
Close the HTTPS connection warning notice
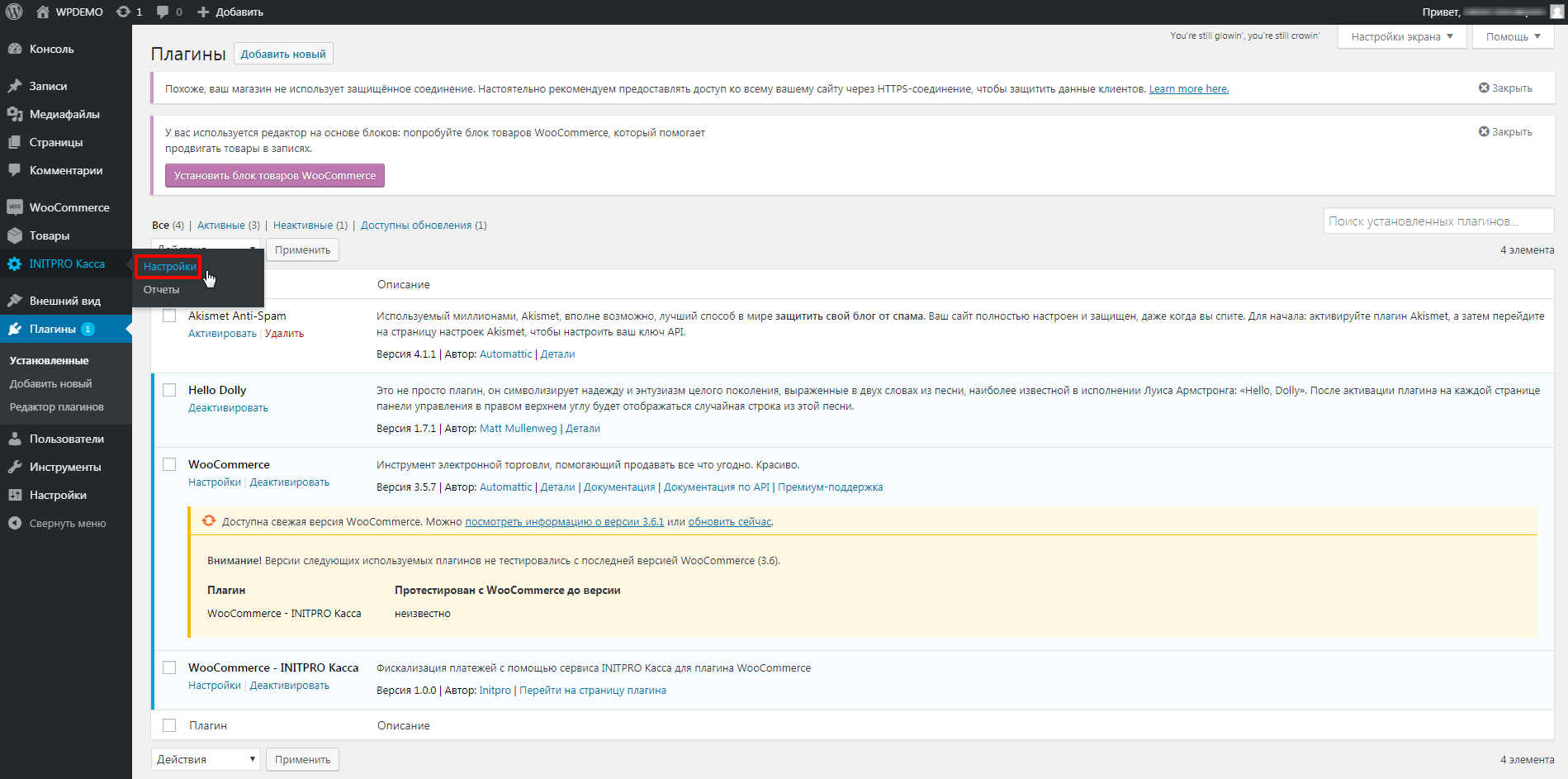[1505, 88]
